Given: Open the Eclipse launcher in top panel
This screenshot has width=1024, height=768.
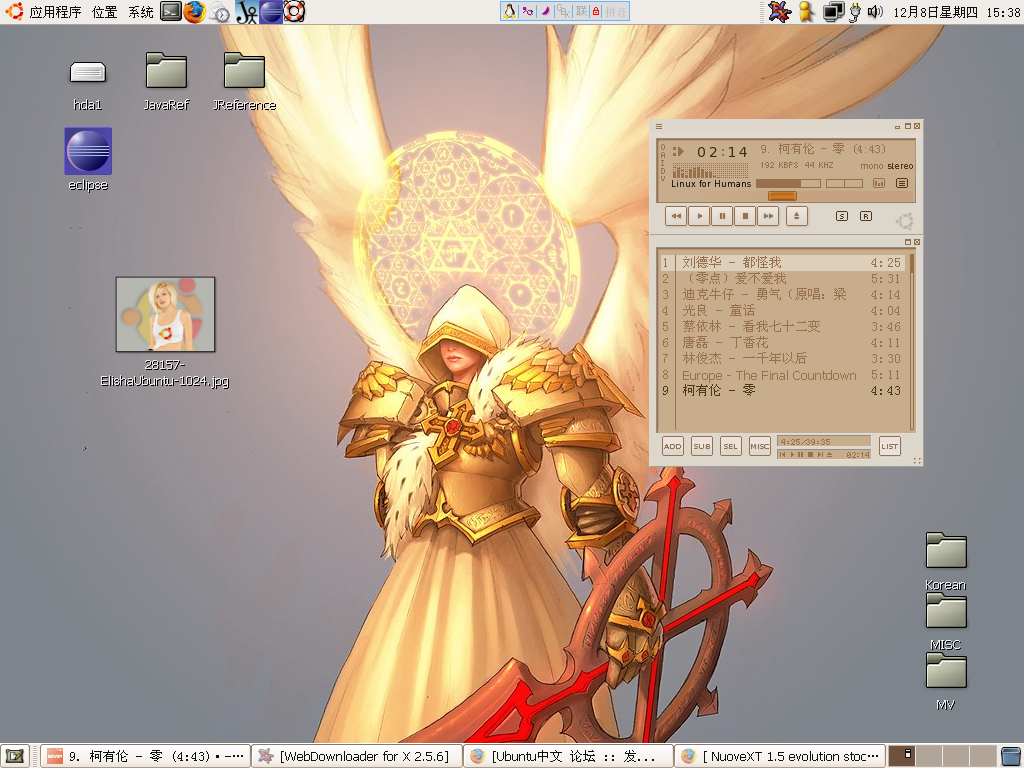Looking at the screenshot, I should pyautogui.click(x=271, y=12).
